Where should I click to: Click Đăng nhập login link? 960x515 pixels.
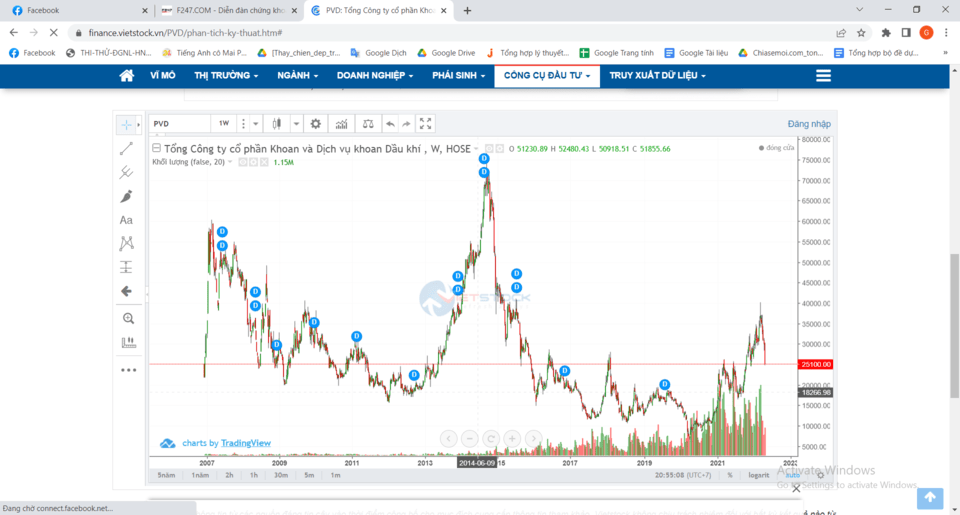point(809,124)
